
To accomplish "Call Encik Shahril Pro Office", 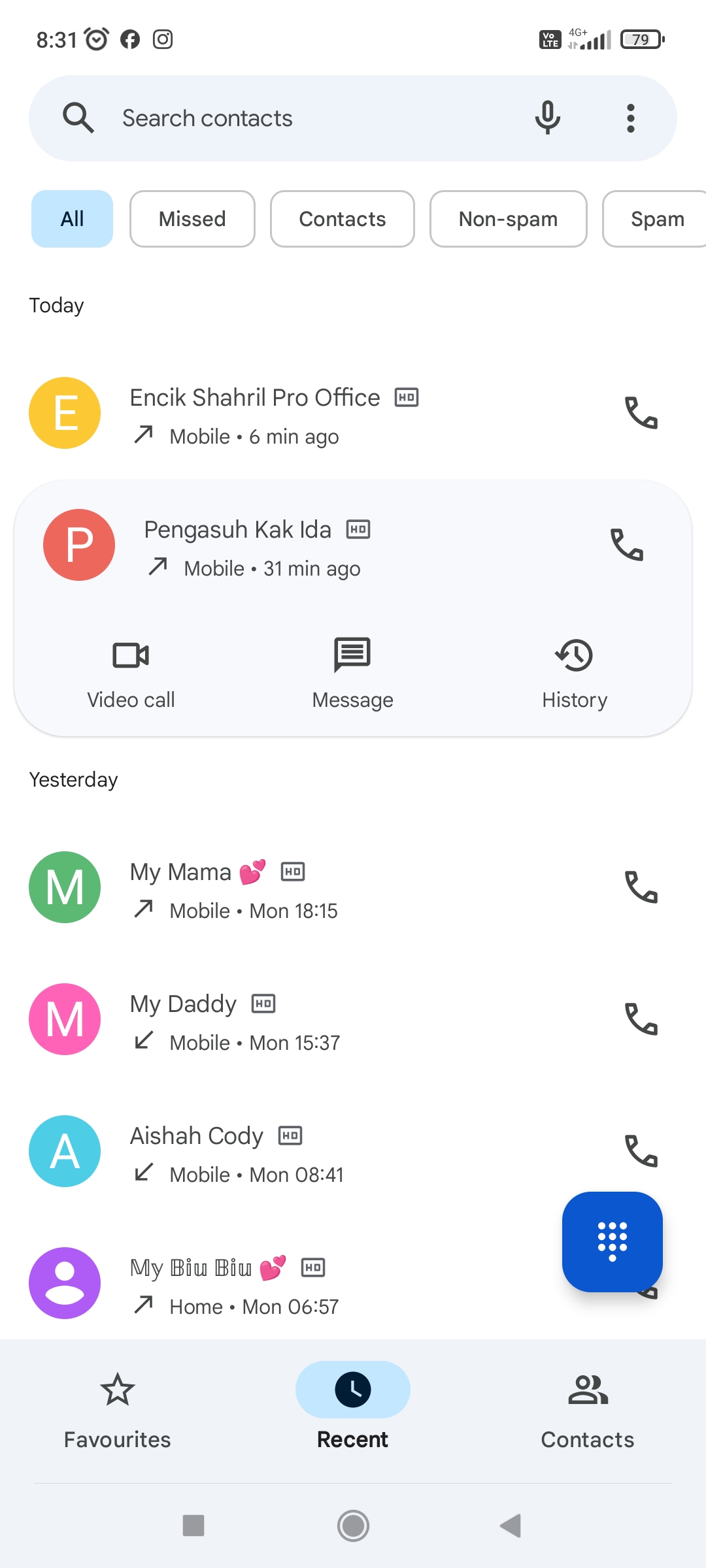I will (641, 413).
